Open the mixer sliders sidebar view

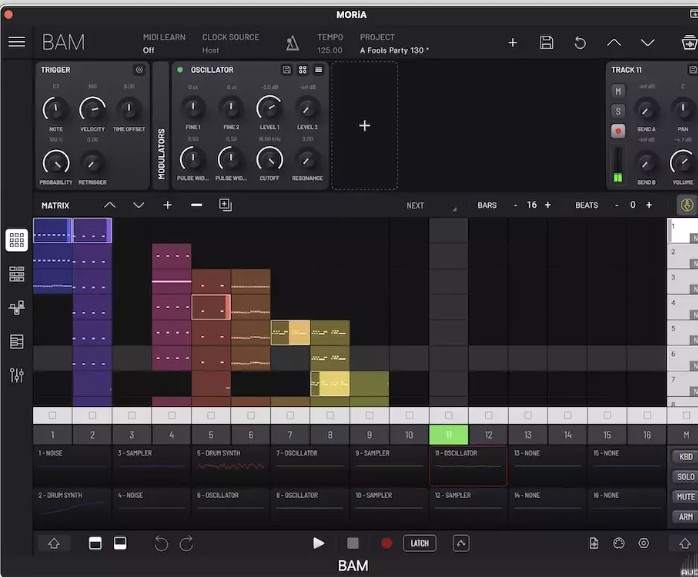point(16,375)
